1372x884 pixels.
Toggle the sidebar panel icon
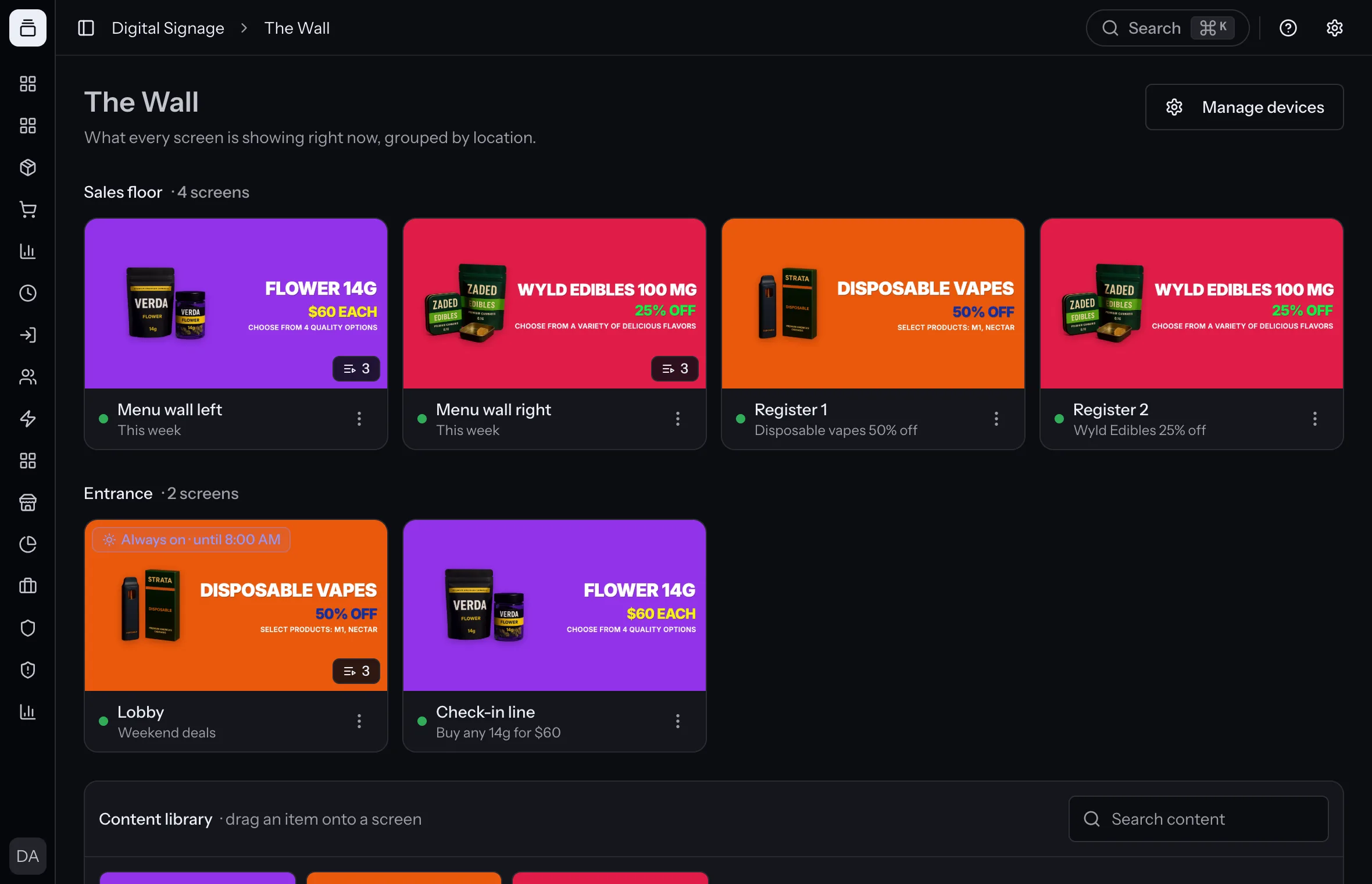point(86,28)
